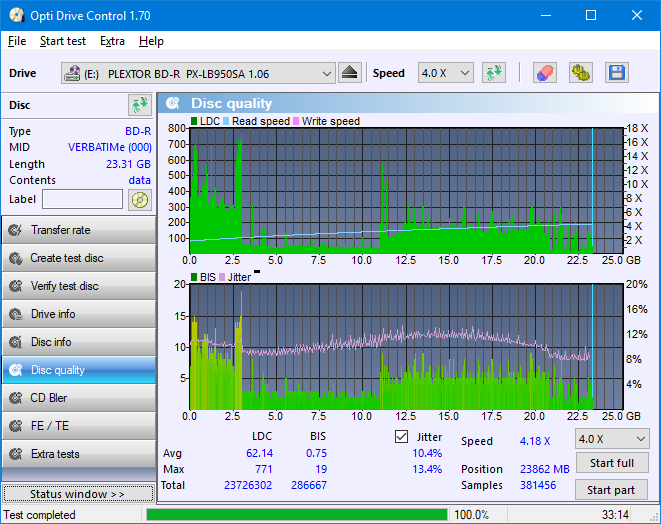Click the CD Bler sidebar icon
The height and width of the screenshot is (524, 661).
[16, 398]
